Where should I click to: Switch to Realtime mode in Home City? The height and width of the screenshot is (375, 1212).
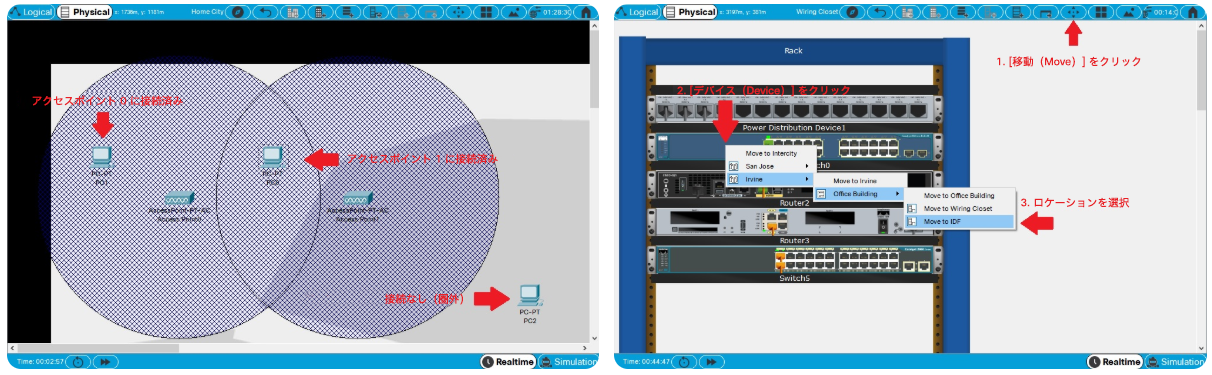click(508, 361)
